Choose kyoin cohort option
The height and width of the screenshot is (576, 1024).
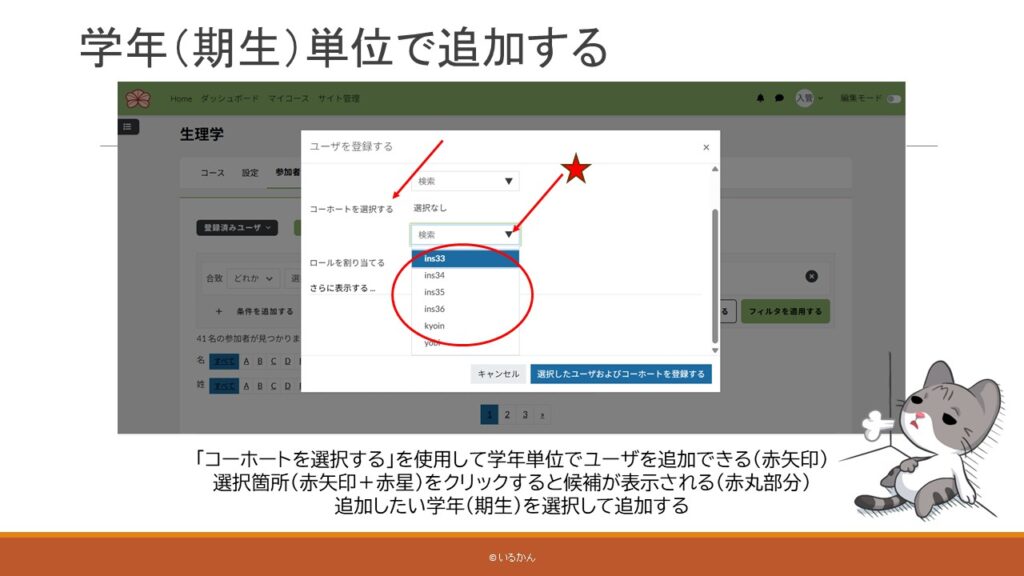point(435,326)
